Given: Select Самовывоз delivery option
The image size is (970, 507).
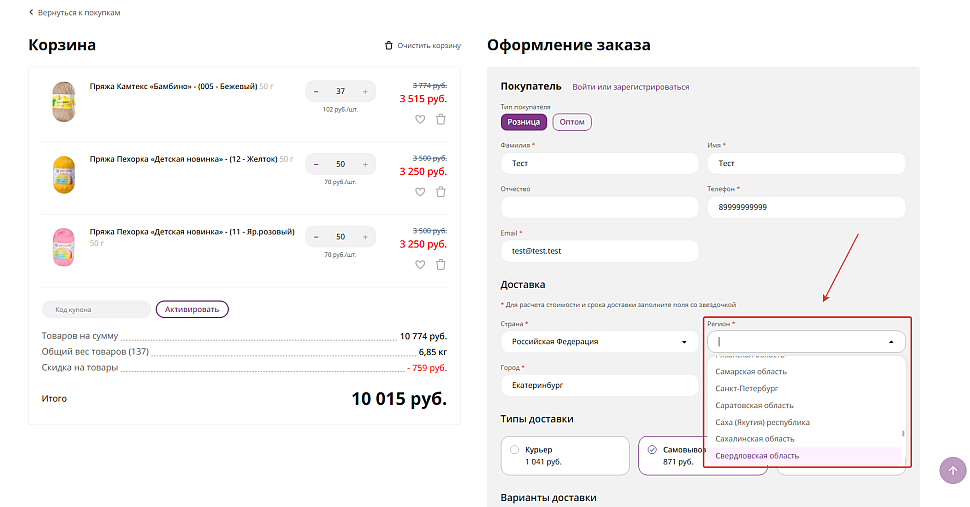Looking at the screenshot, I should [x=652, y=450].
